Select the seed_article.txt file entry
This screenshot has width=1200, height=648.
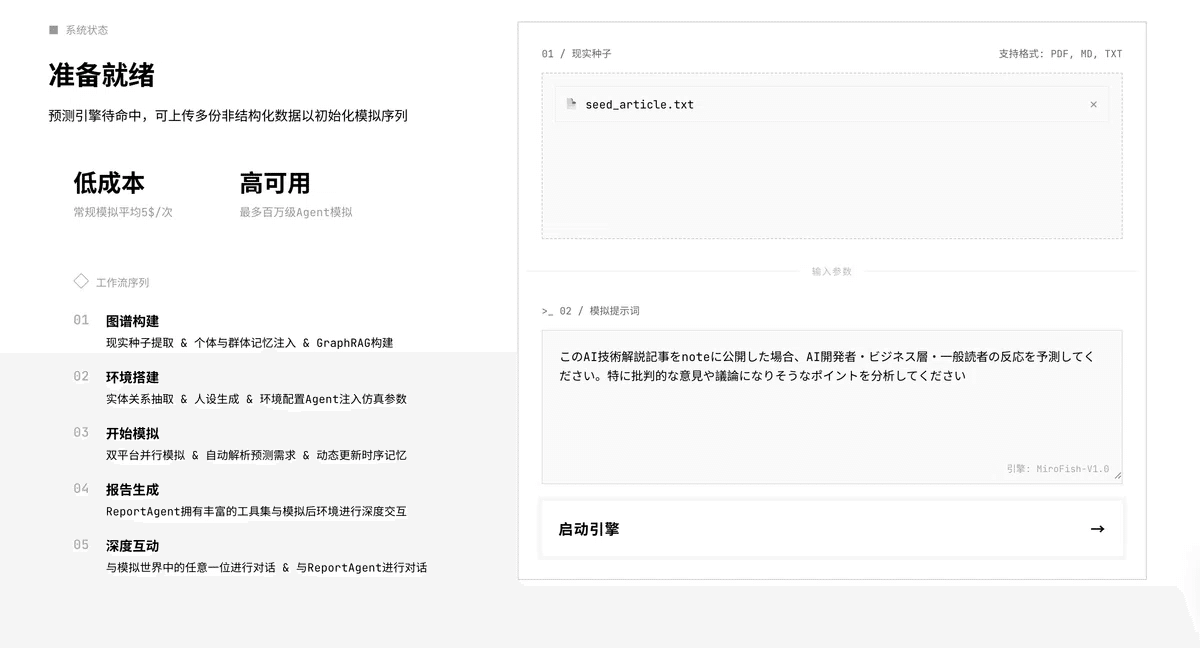pos(639,104)
